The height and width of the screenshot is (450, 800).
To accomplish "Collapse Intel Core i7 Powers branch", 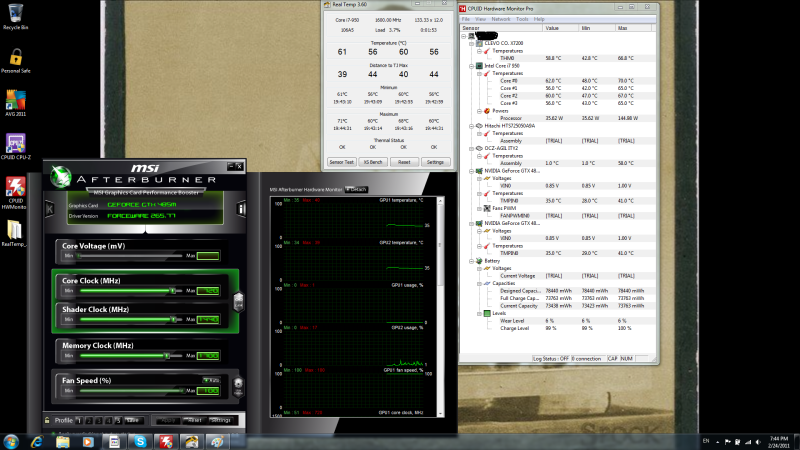I will [x=479, y=111].
